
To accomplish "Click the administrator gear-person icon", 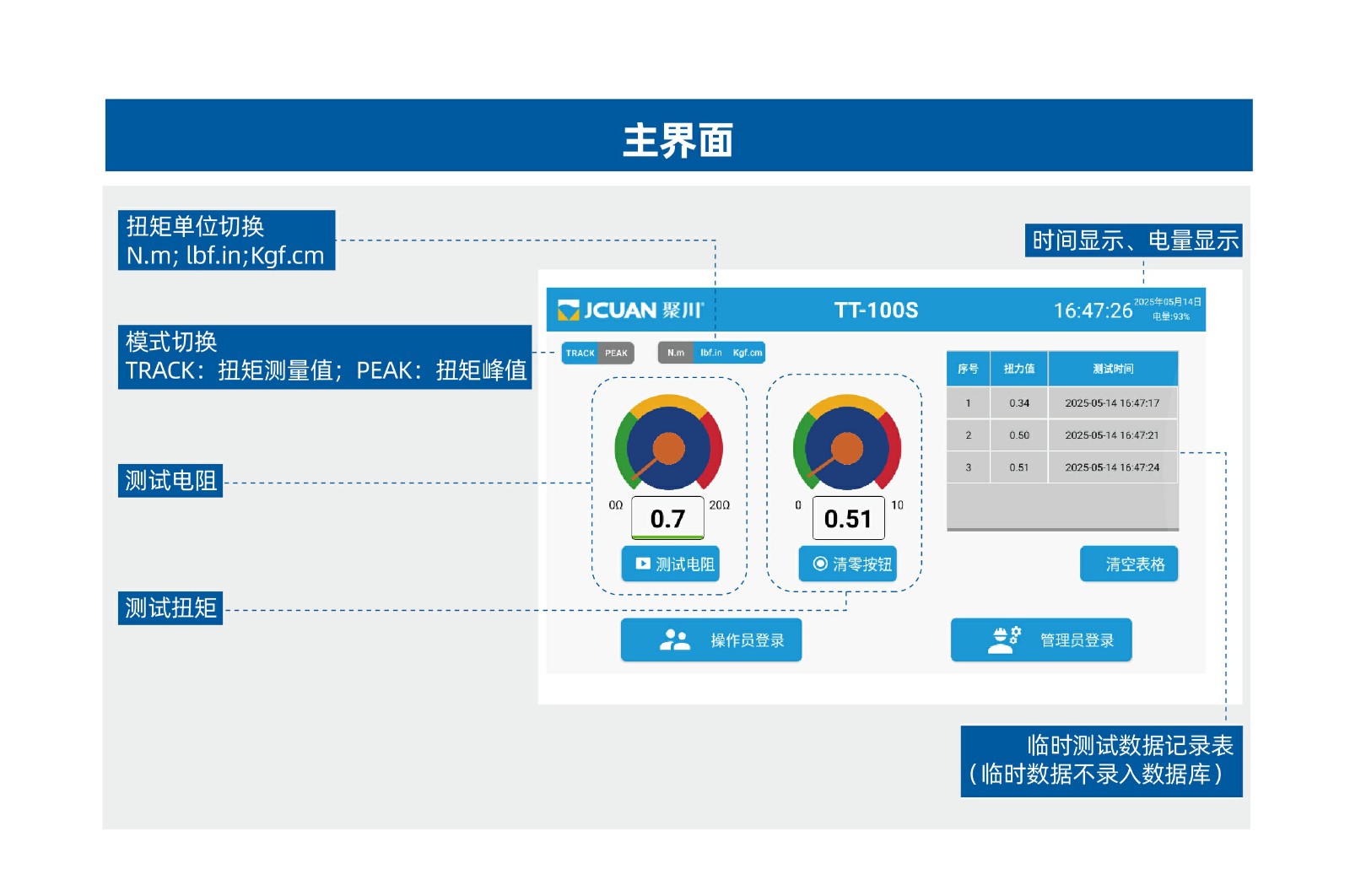I will (x=1003, y=640).
